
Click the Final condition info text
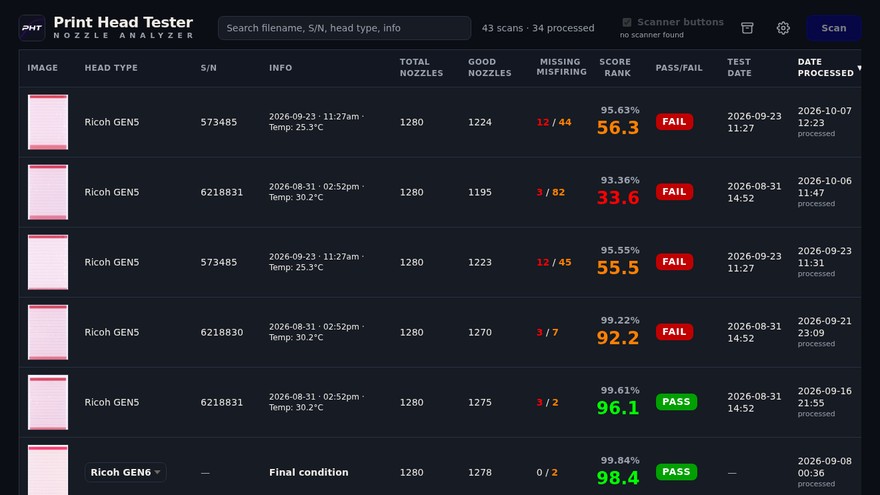(309, 473)
